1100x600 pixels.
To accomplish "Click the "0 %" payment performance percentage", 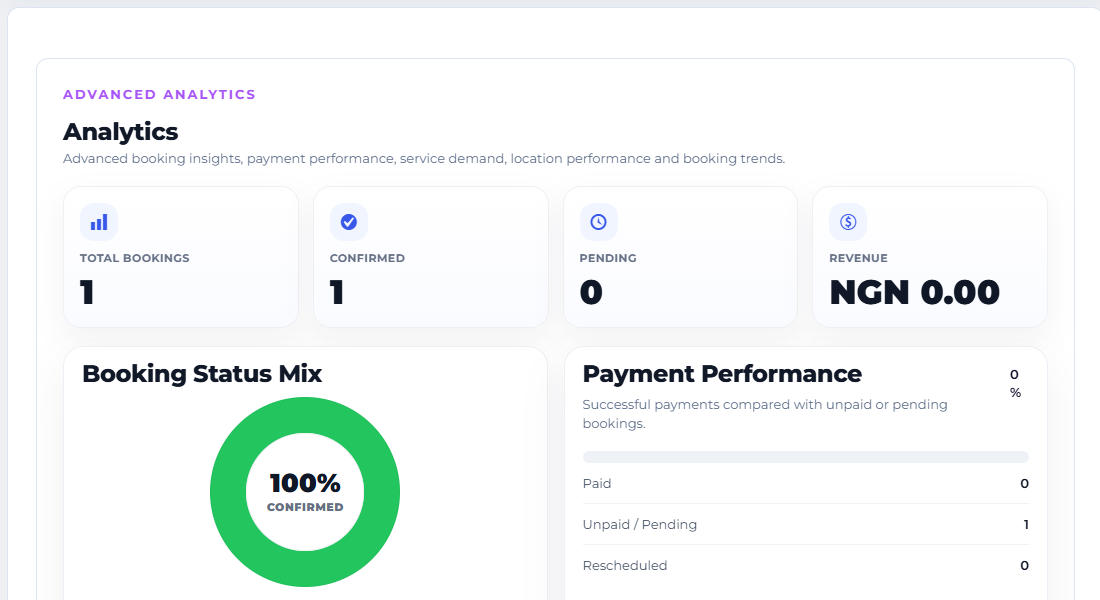I will click(1015, 383).
